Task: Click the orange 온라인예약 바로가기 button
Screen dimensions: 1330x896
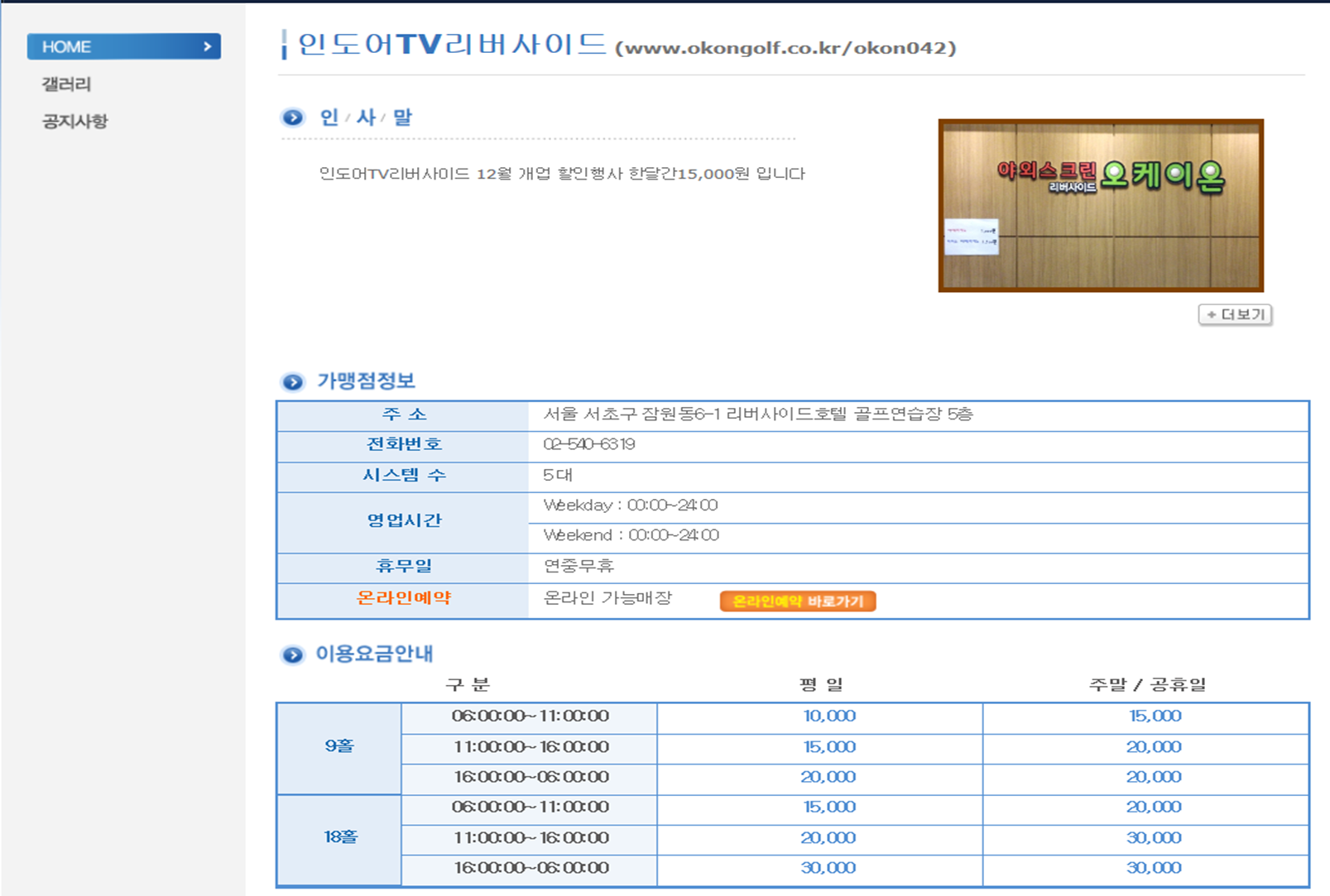Action: tap(797, 601)
